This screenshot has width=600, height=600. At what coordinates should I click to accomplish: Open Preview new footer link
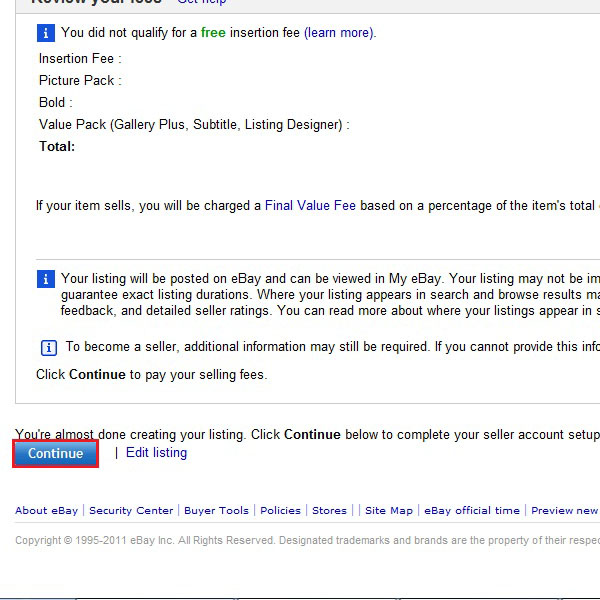tap(565, 510)
